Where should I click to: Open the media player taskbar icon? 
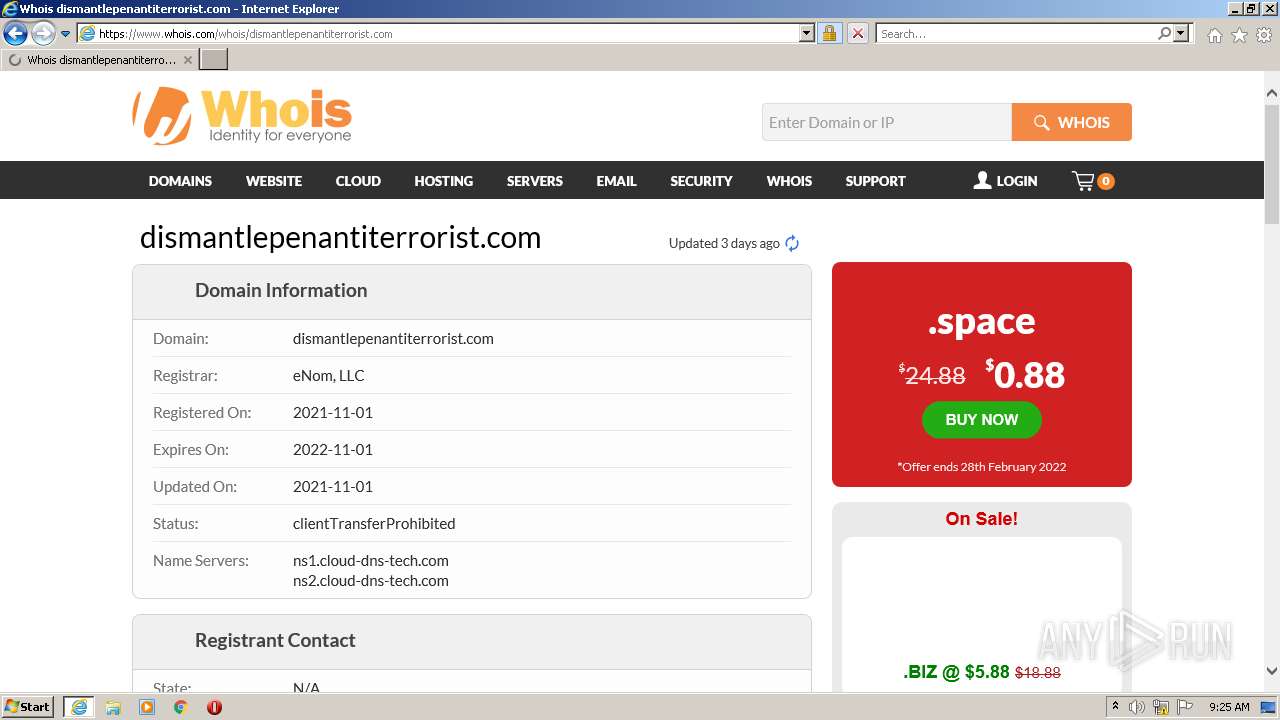(x=147, y=707)
